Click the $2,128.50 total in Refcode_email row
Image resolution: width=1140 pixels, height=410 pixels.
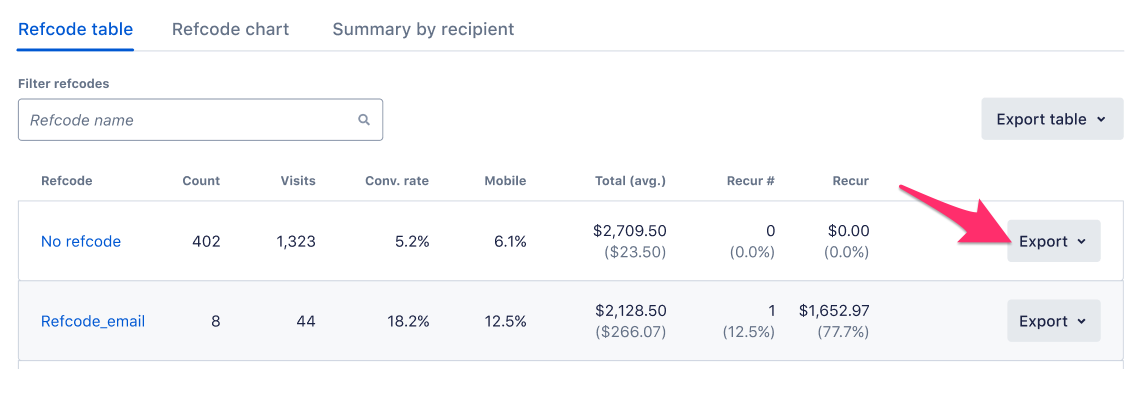tap(630, 311)
